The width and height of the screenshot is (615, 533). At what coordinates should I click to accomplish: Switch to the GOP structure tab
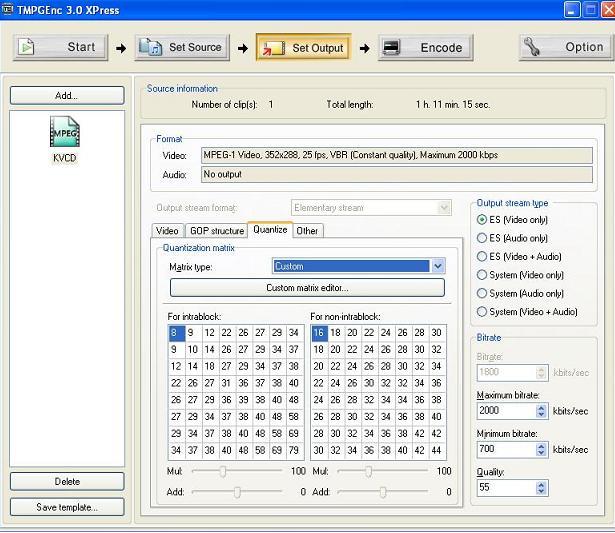click(x=217, y=231)
